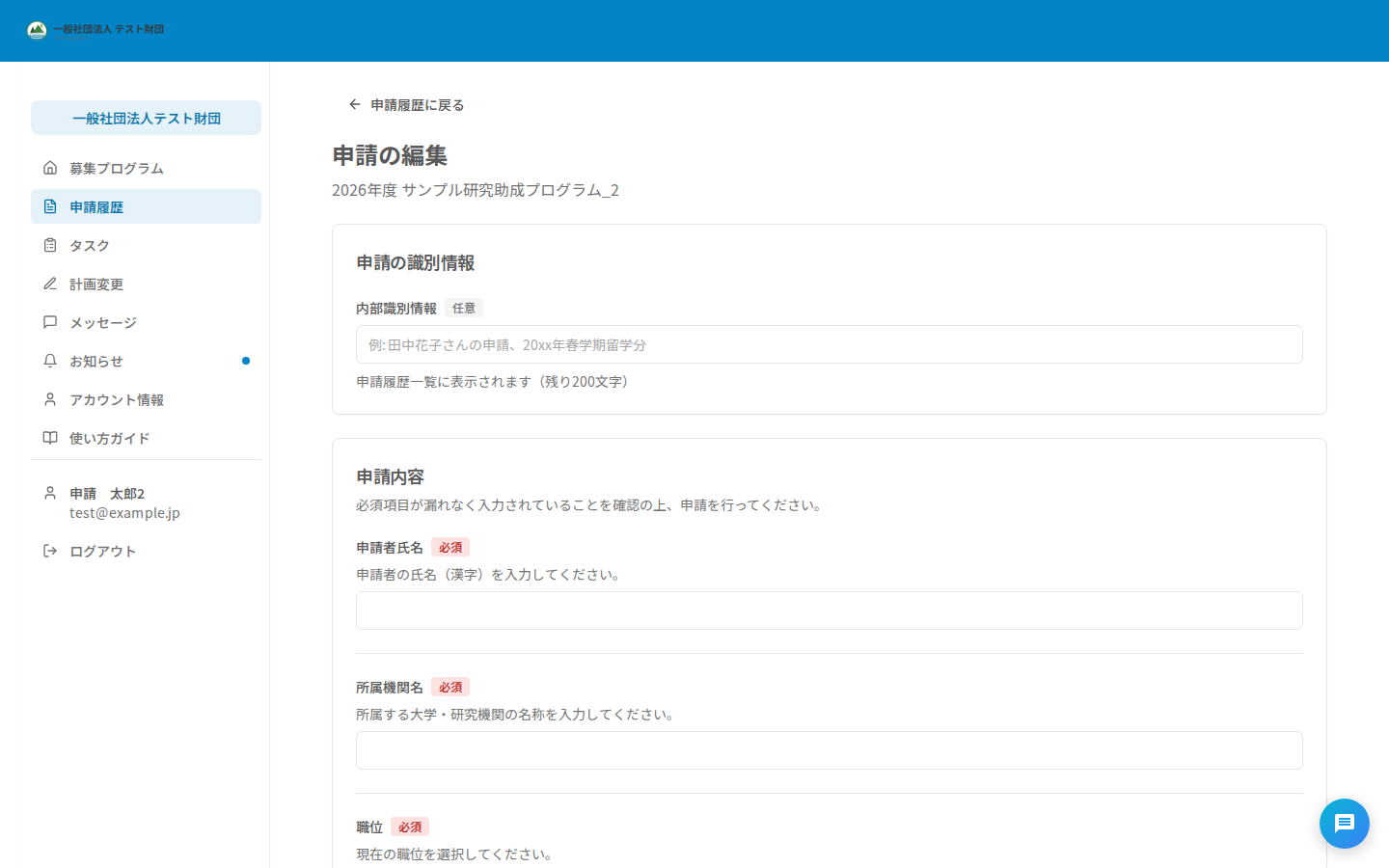
Task: Go to the タスク menu item
Action: [146, 245]
